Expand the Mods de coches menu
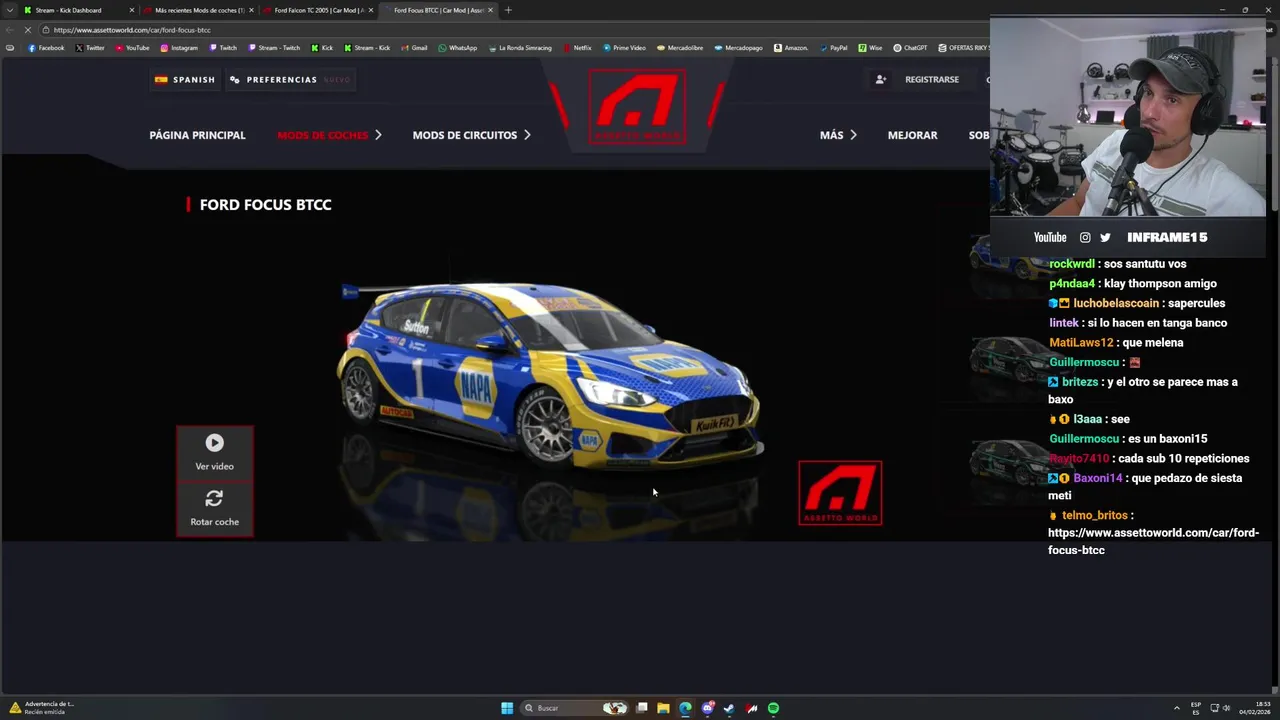The height and width of the screenshot is (720, 1280). (329, 135)
